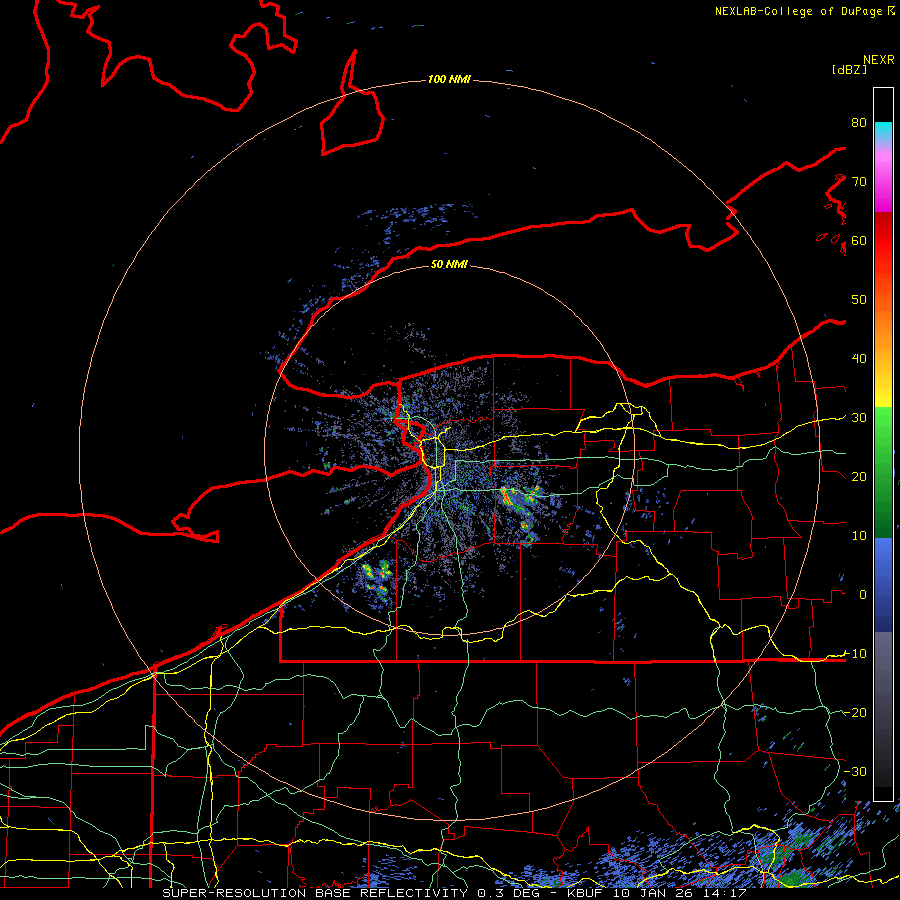Click the 100 NMI range ring label
This screenshot has height=900, width=900.
[x=449, y=79]
